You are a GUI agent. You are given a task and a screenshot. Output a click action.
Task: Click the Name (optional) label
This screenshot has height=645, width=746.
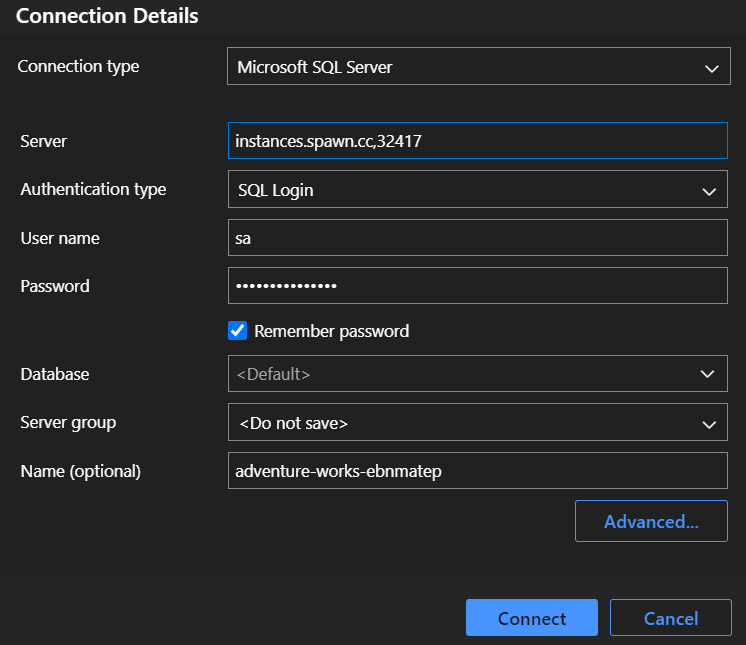click(x=80, y=471)
